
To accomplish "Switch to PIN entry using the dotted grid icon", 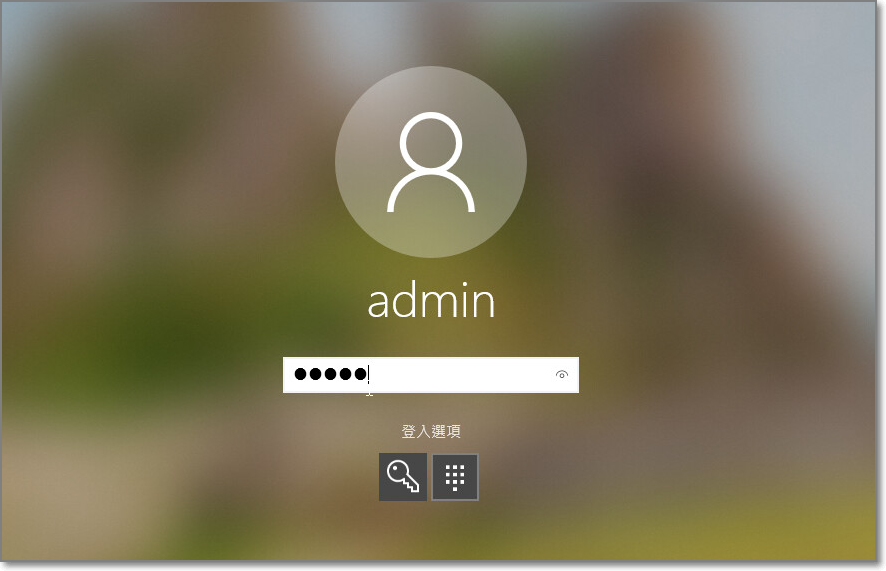I will coord(455,477).
